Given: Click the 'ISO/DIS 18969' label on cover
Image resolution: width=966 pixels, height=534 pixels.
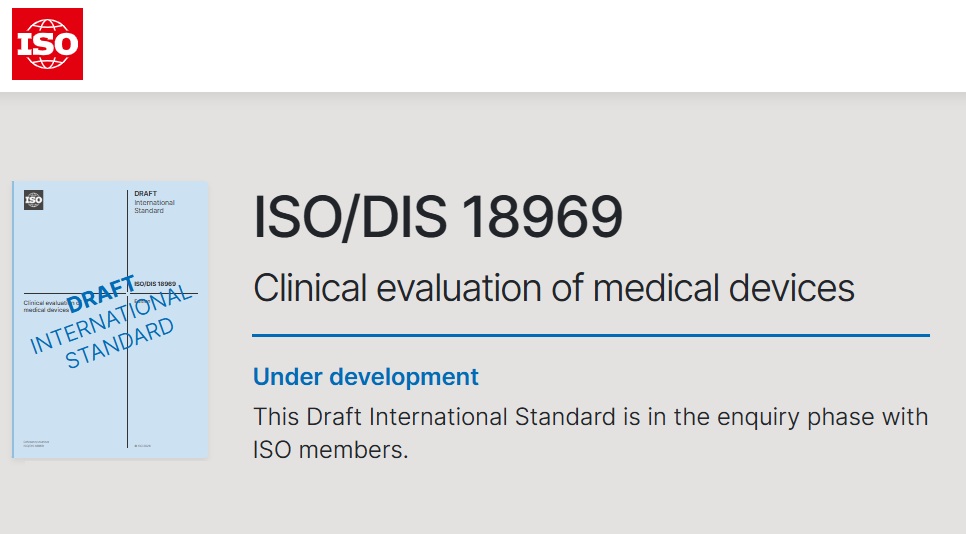Looking at the screenshot, I should pos(154,284).
